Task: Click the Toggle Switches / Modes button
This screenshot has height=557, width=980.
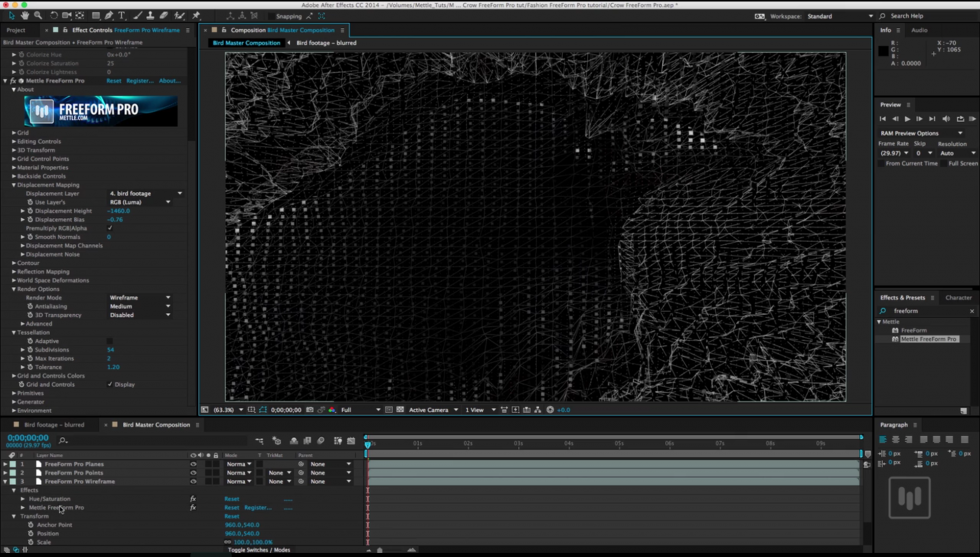Action: 258,550
